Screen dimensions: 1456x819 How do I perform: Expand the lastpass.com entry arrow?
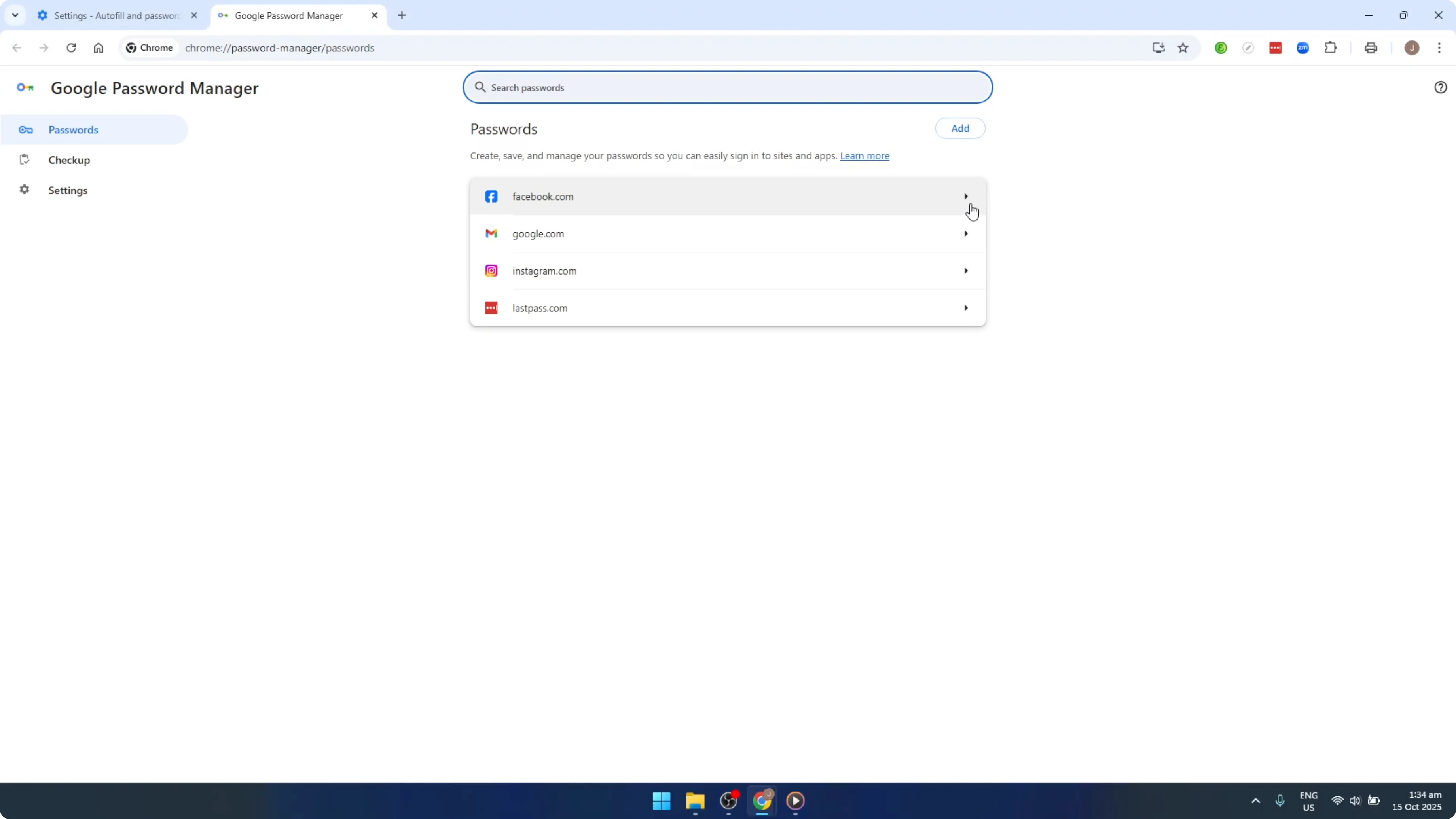pyautogui.click(x=965, y=308)
